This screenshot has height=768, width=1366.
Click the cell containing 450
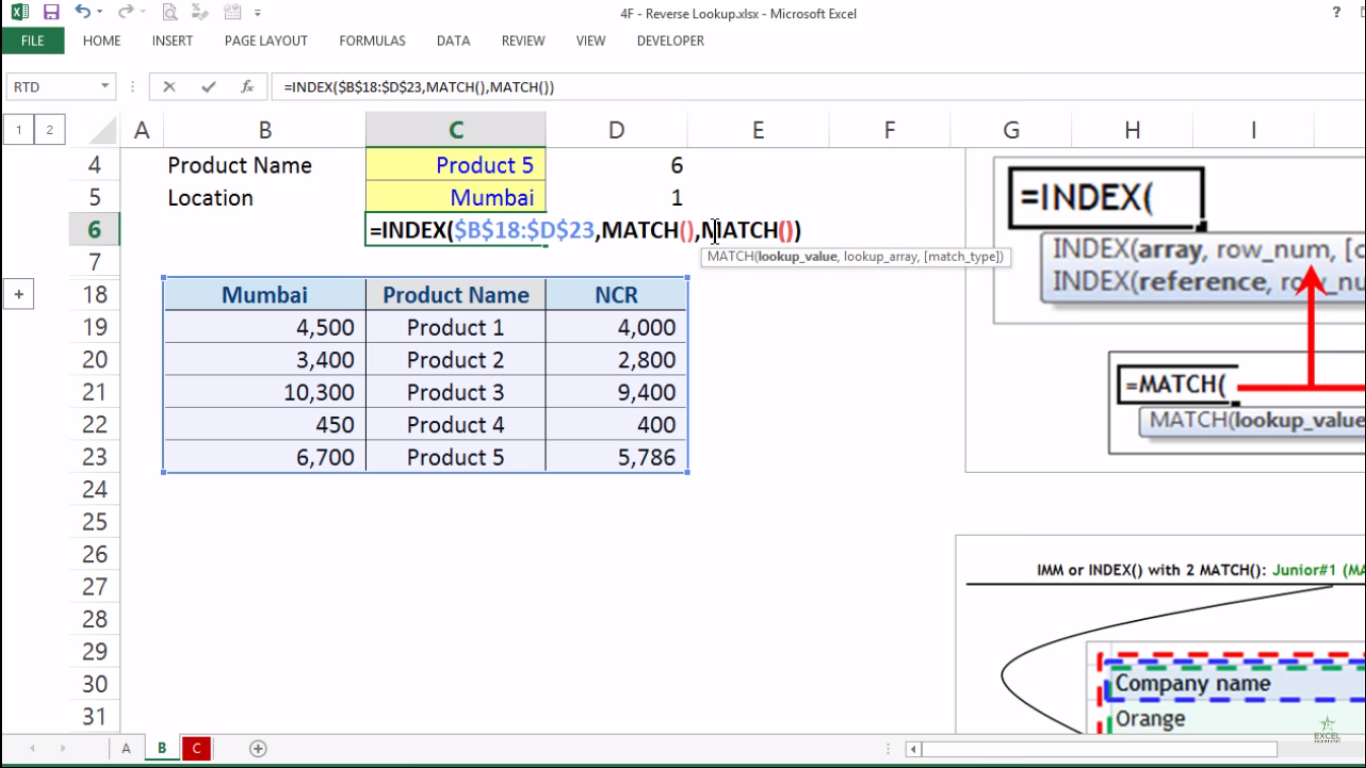[x=265, y=424]
